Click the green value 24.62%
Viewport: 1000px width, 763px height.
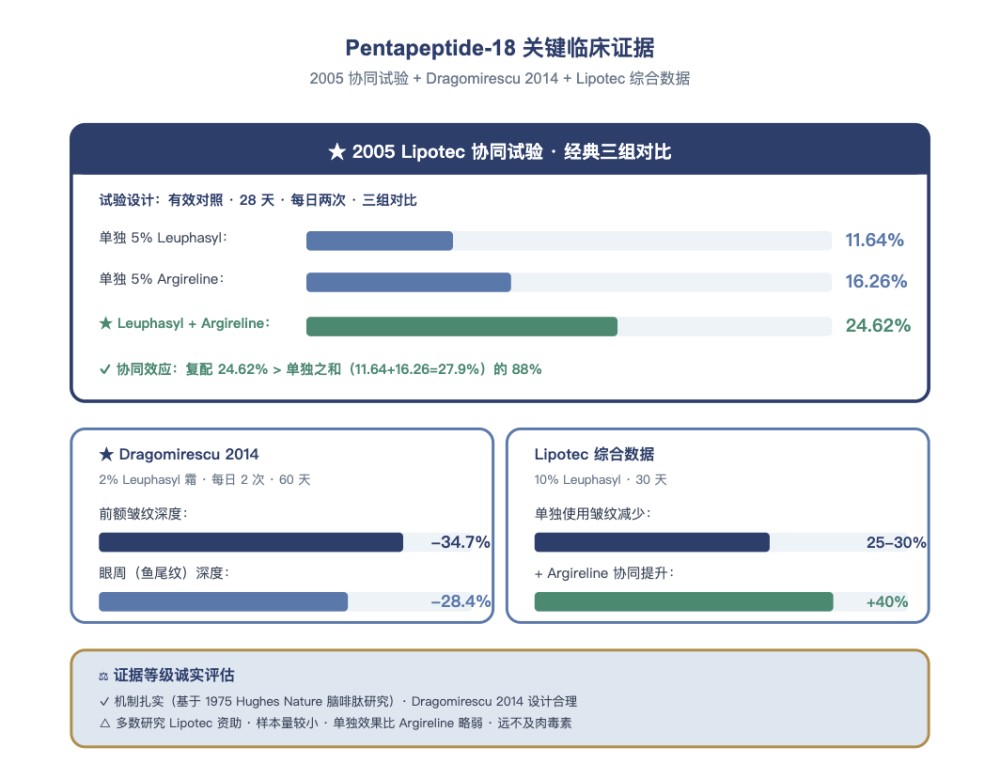pyautogui.click(x=878, y=326)
